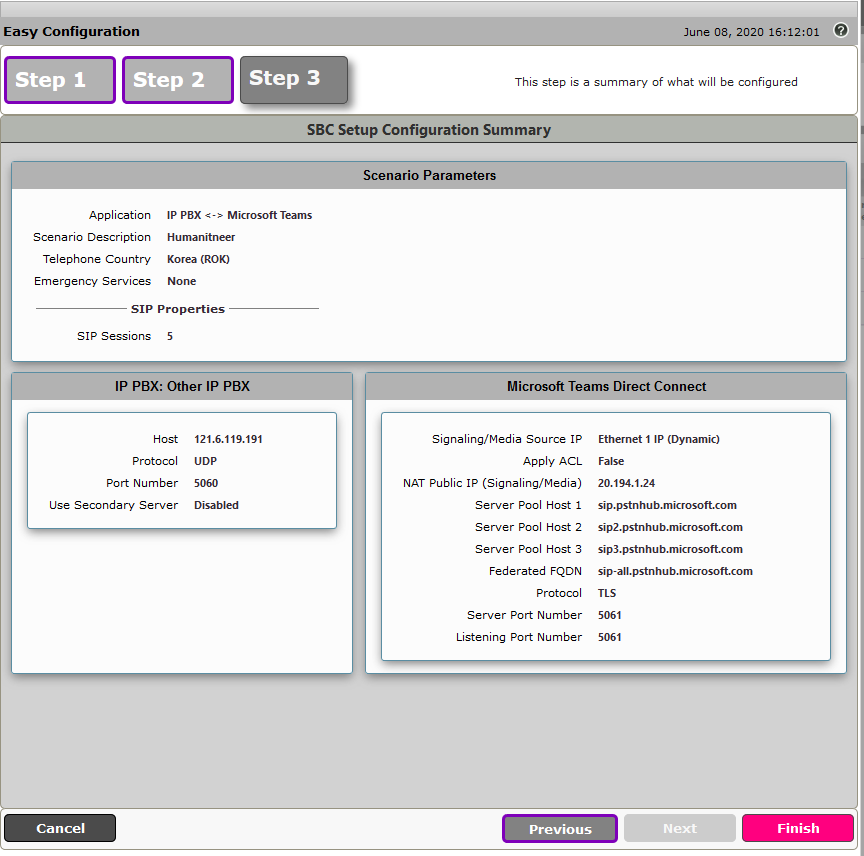Click the port number 5060
The width and height of the screenshot is (864, 856).
206,483
